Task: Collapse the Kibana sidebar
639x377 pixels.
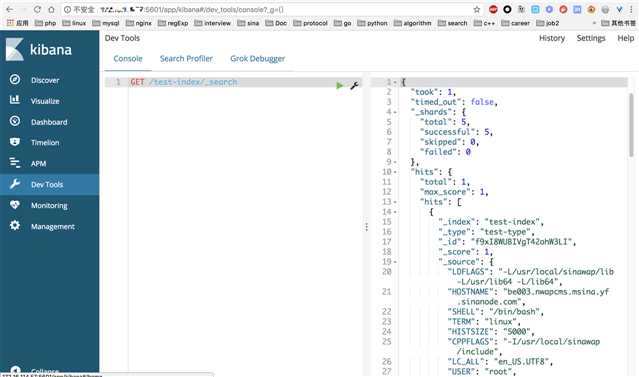Action: [x=35, y=370]
